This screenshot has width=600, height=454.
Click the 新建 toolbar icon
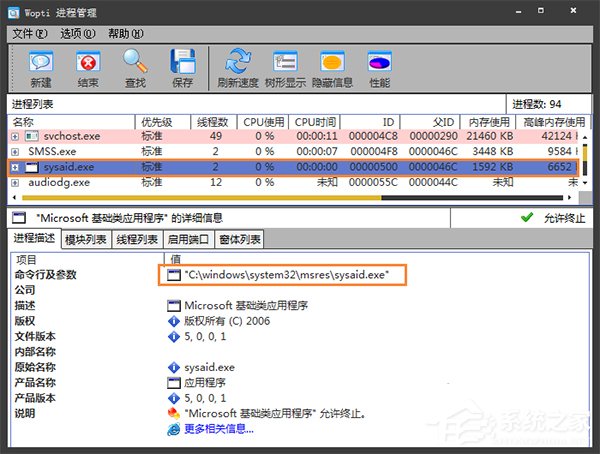click(x=41, y=62)
